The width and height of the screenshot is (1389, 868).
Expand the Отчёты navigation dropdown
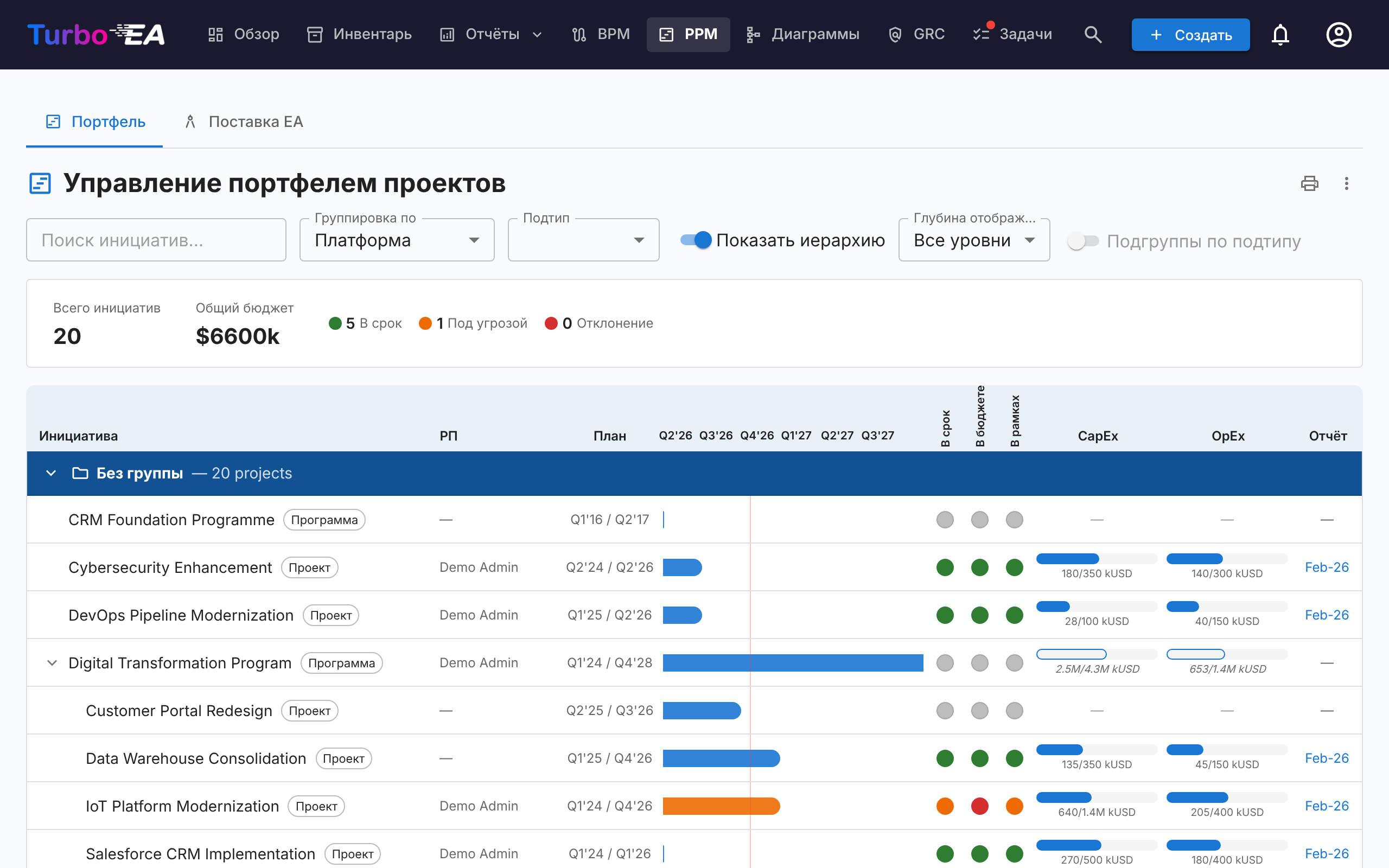(x=490, y=34)
